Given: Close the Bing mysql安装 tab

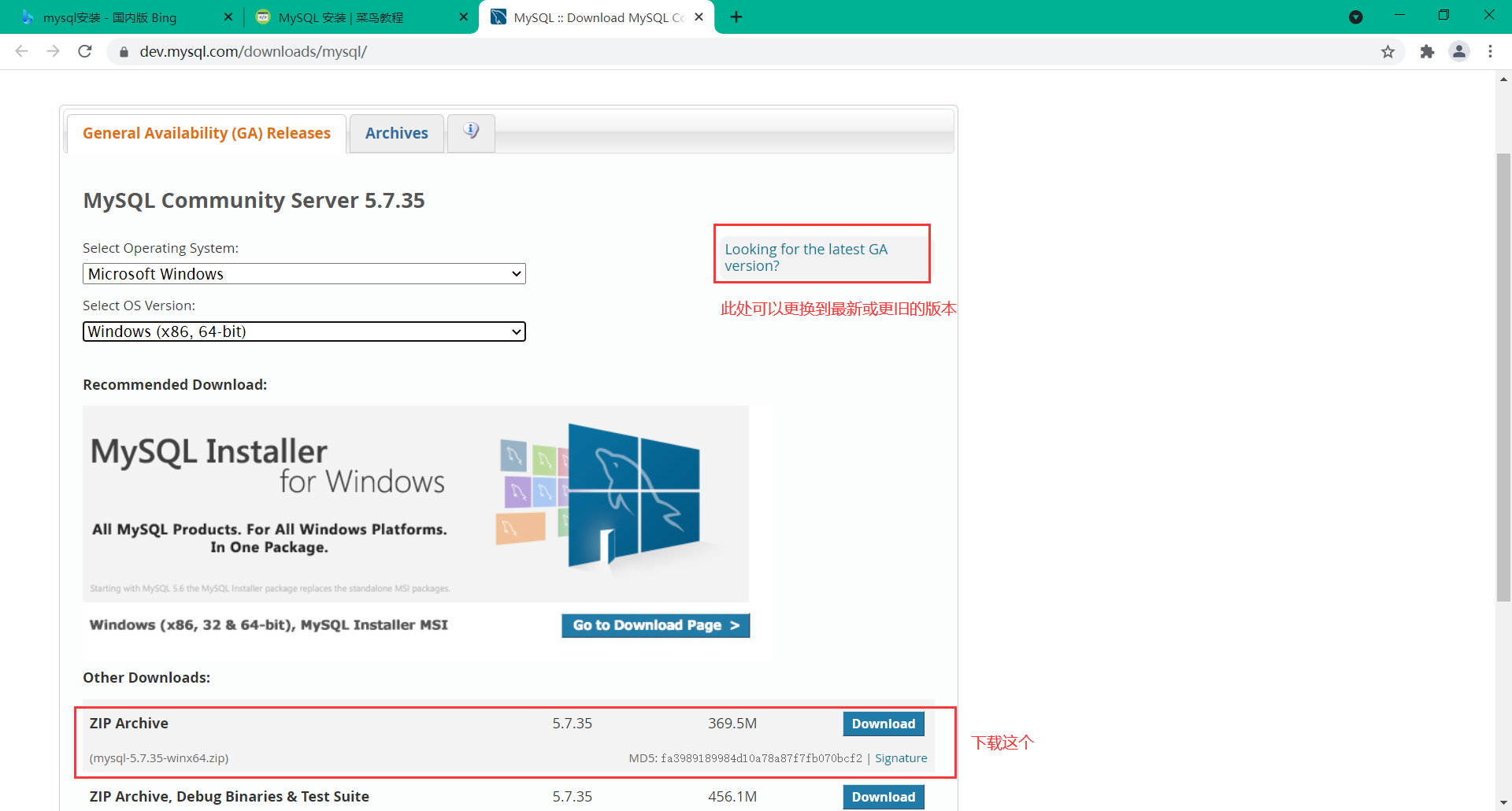Looking at the screenshot, I should 228,17.
